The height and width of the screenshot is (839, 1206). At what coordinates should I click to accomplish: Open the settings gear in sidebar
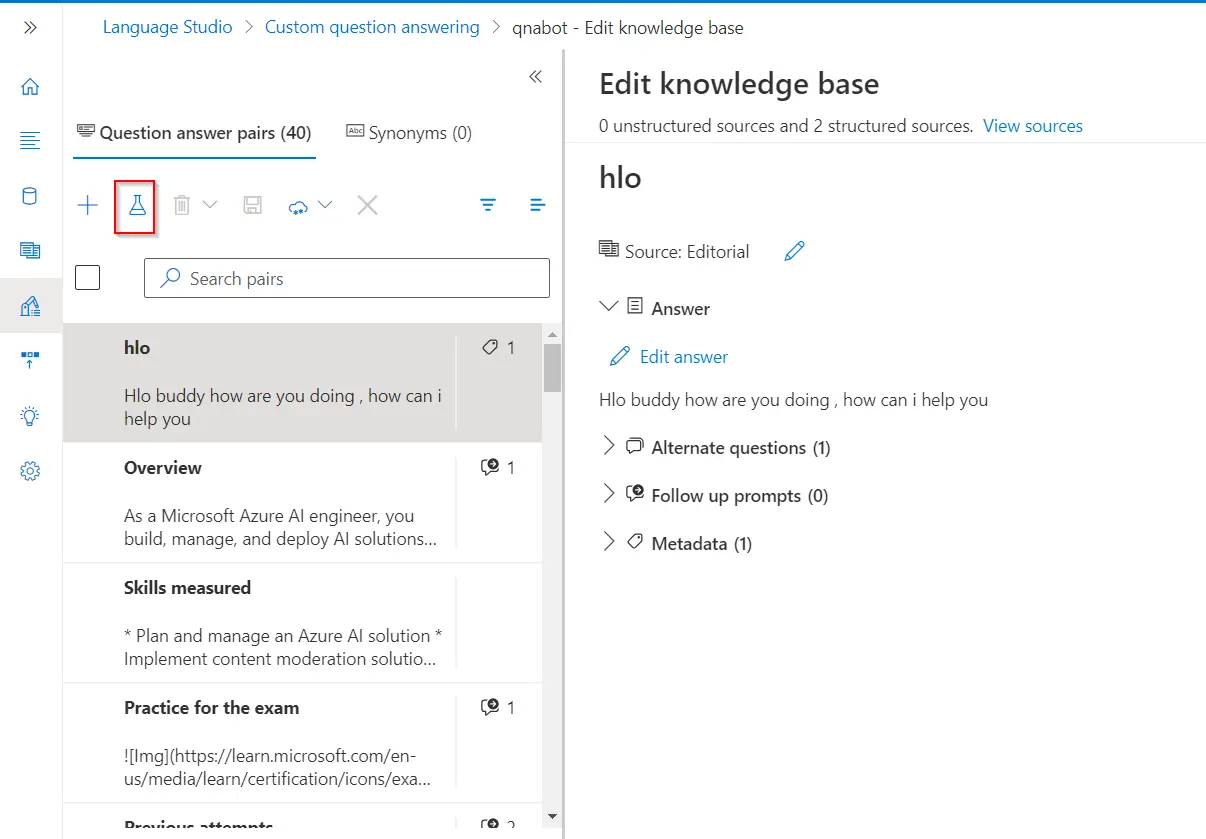(30, 470)
